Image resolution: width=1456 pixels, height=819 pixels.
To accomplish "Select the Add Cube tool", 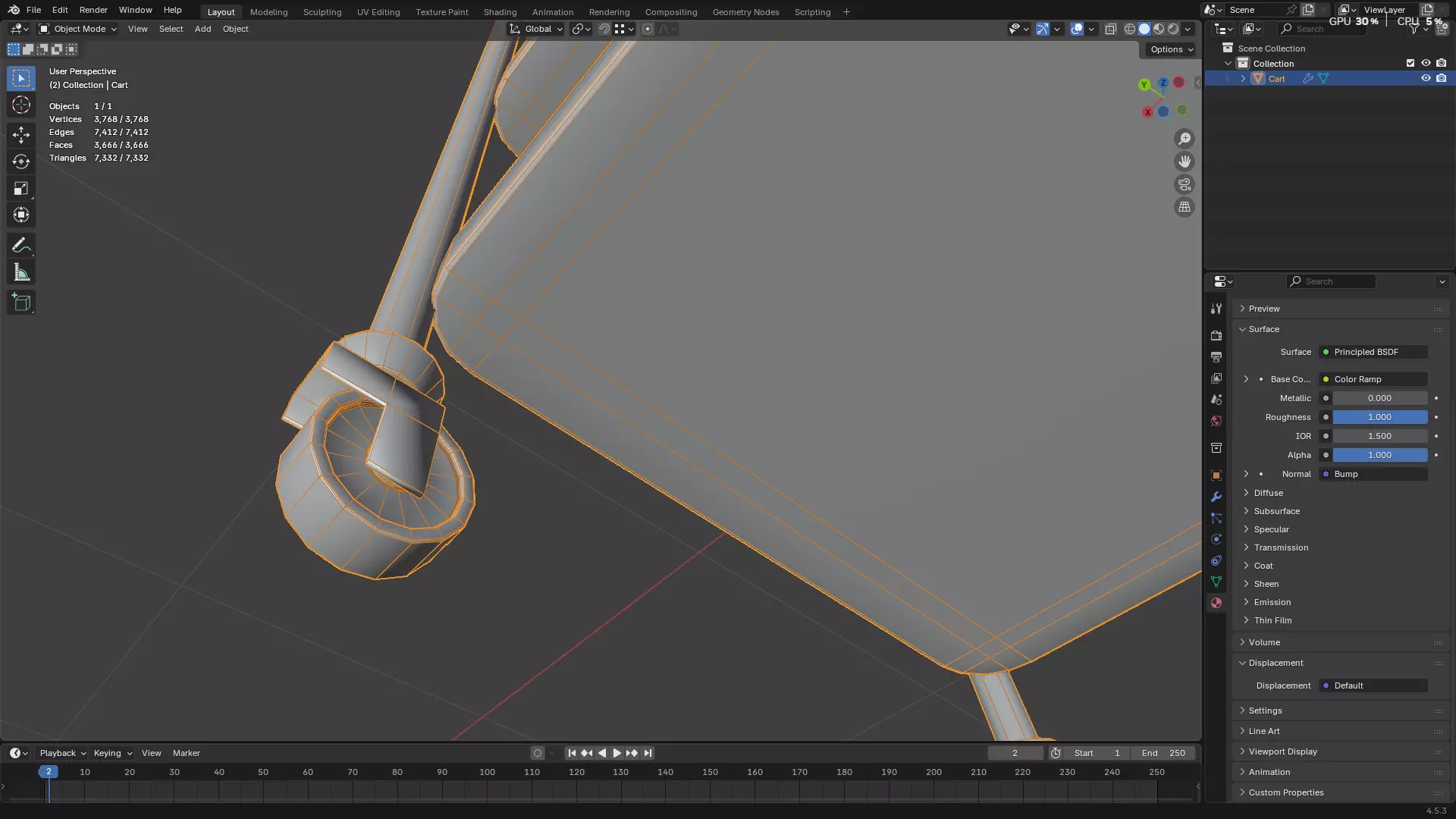I will 21,303.
